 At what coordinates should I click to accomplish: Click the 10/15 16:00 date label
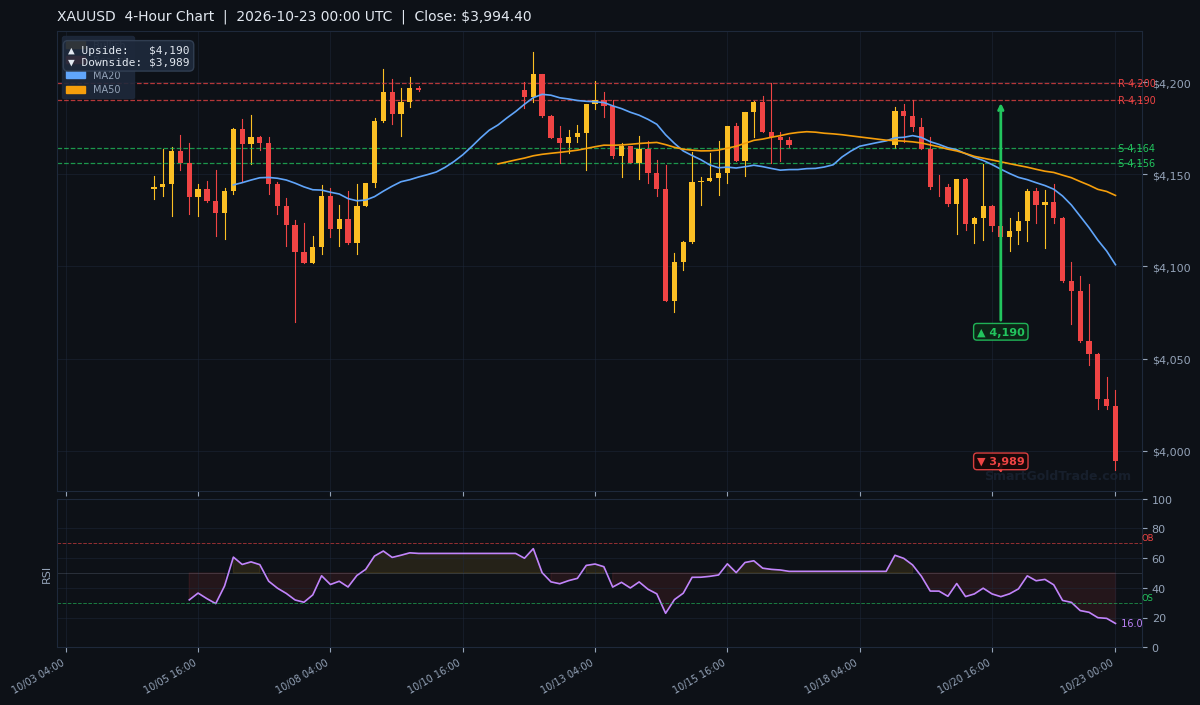(x=700, y=676)
